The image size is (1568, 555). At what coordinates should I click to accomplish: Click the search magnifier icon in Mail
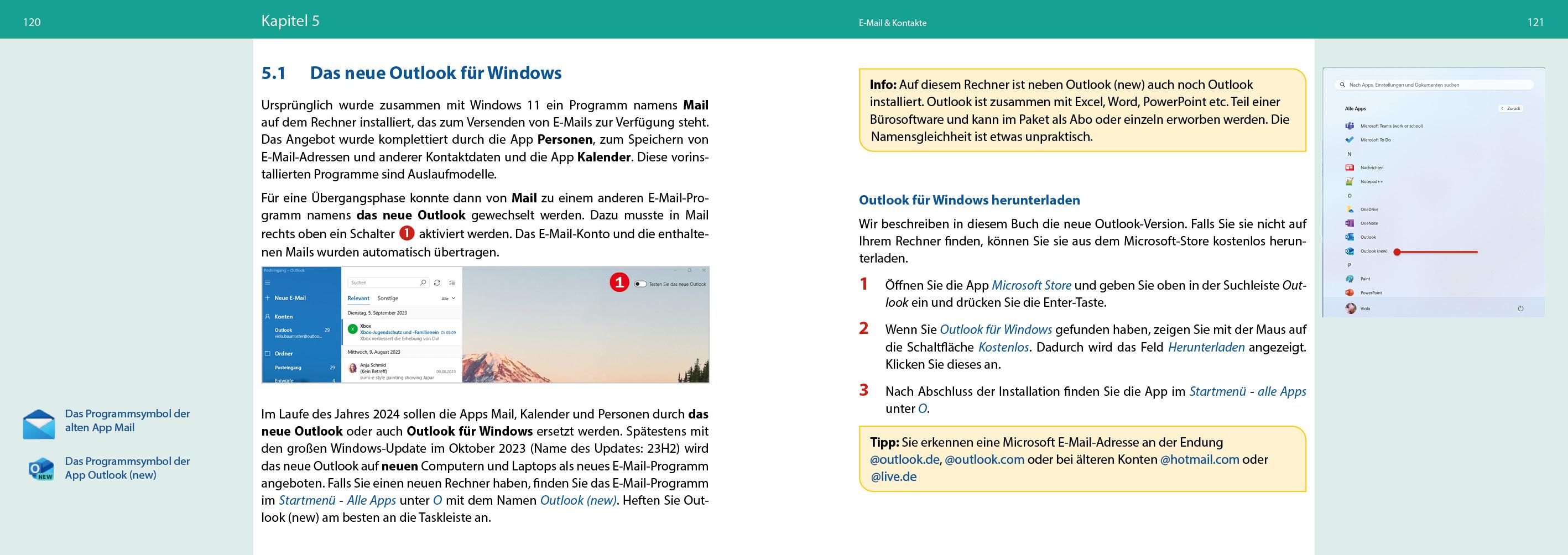(423, 282)
